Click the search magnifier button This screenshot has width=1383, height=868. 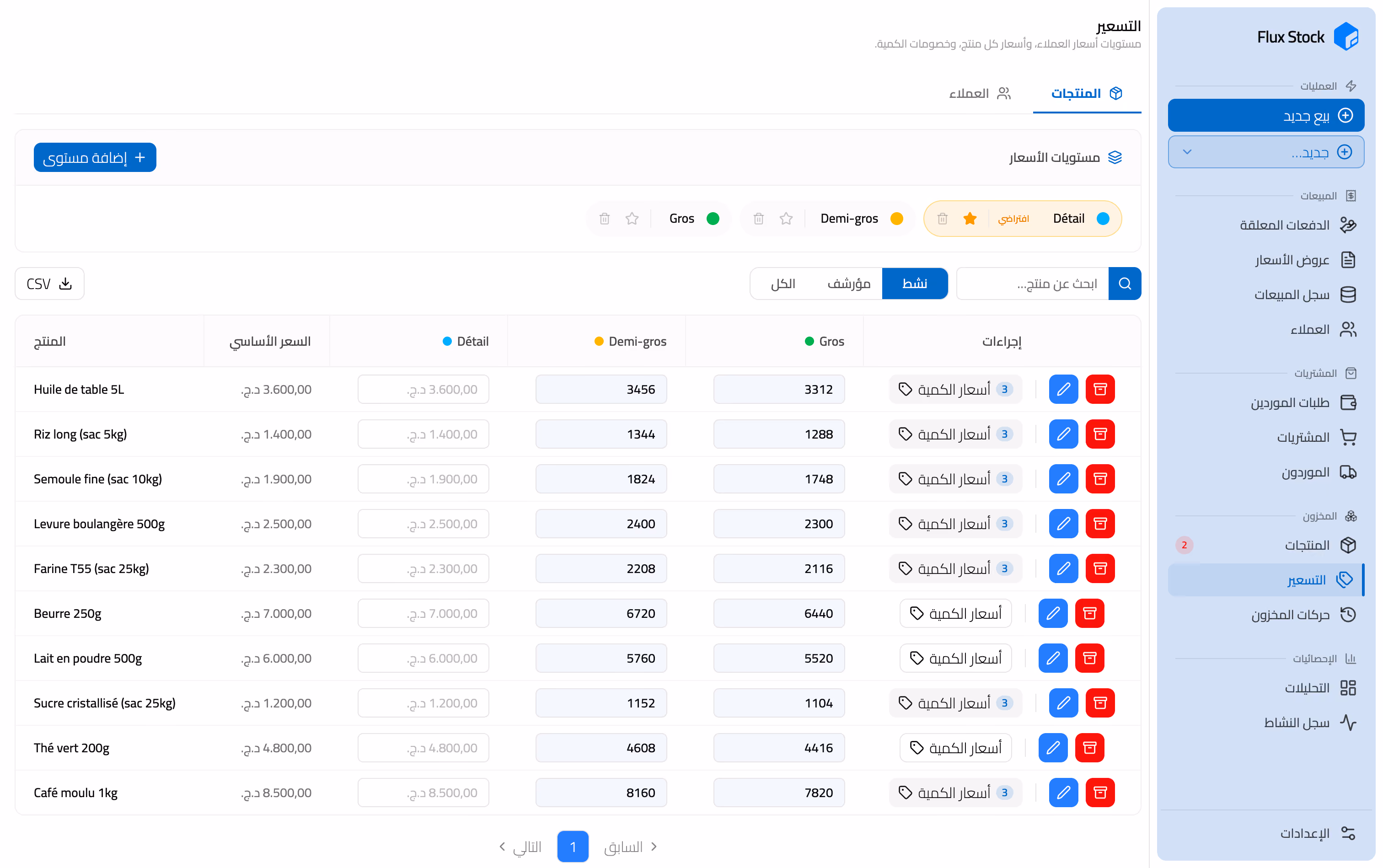coord(1124,284)
